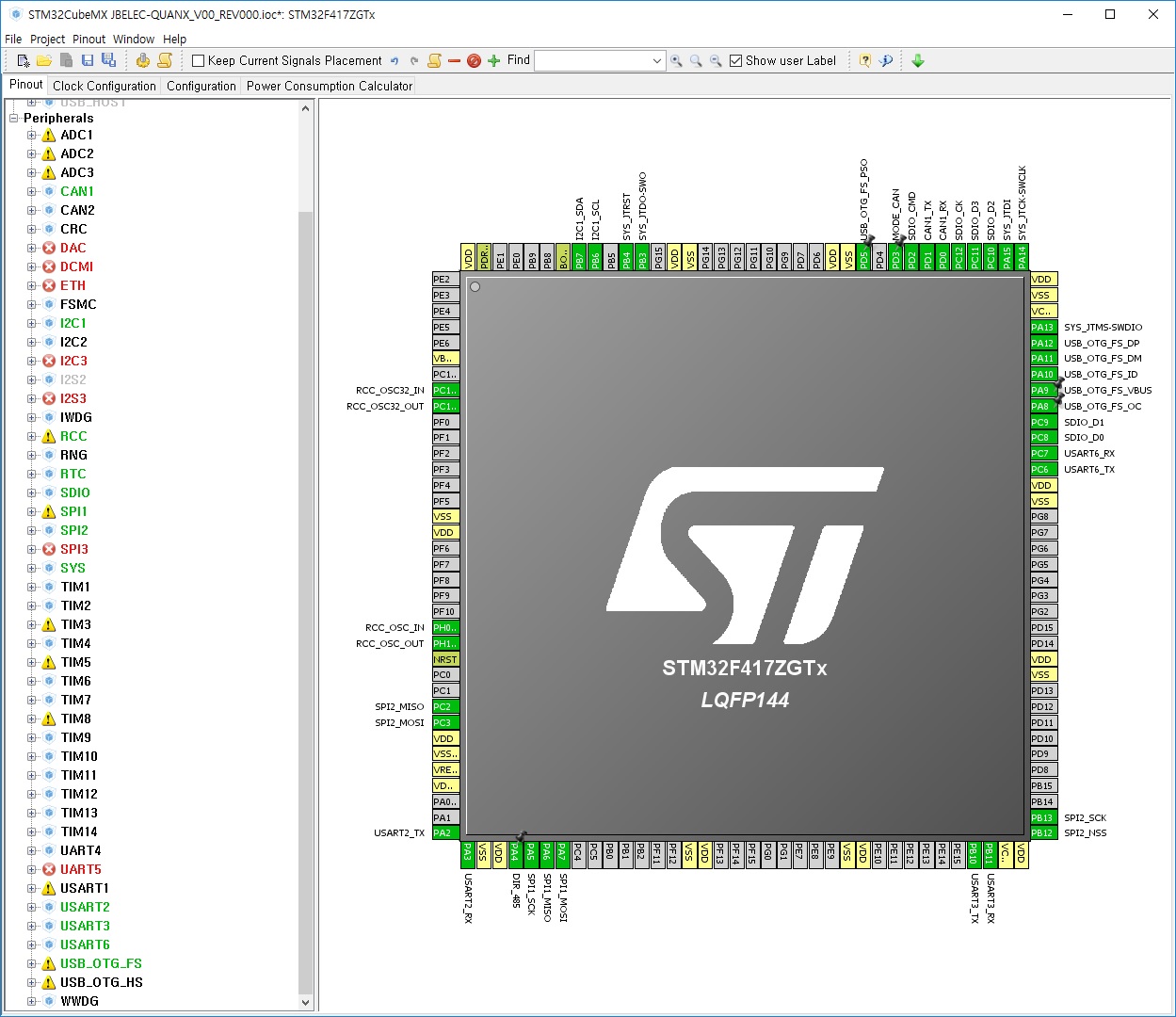Undo the last pinout change
Viewport: 1176px width, 1017px height.
(x=395, y=60)
